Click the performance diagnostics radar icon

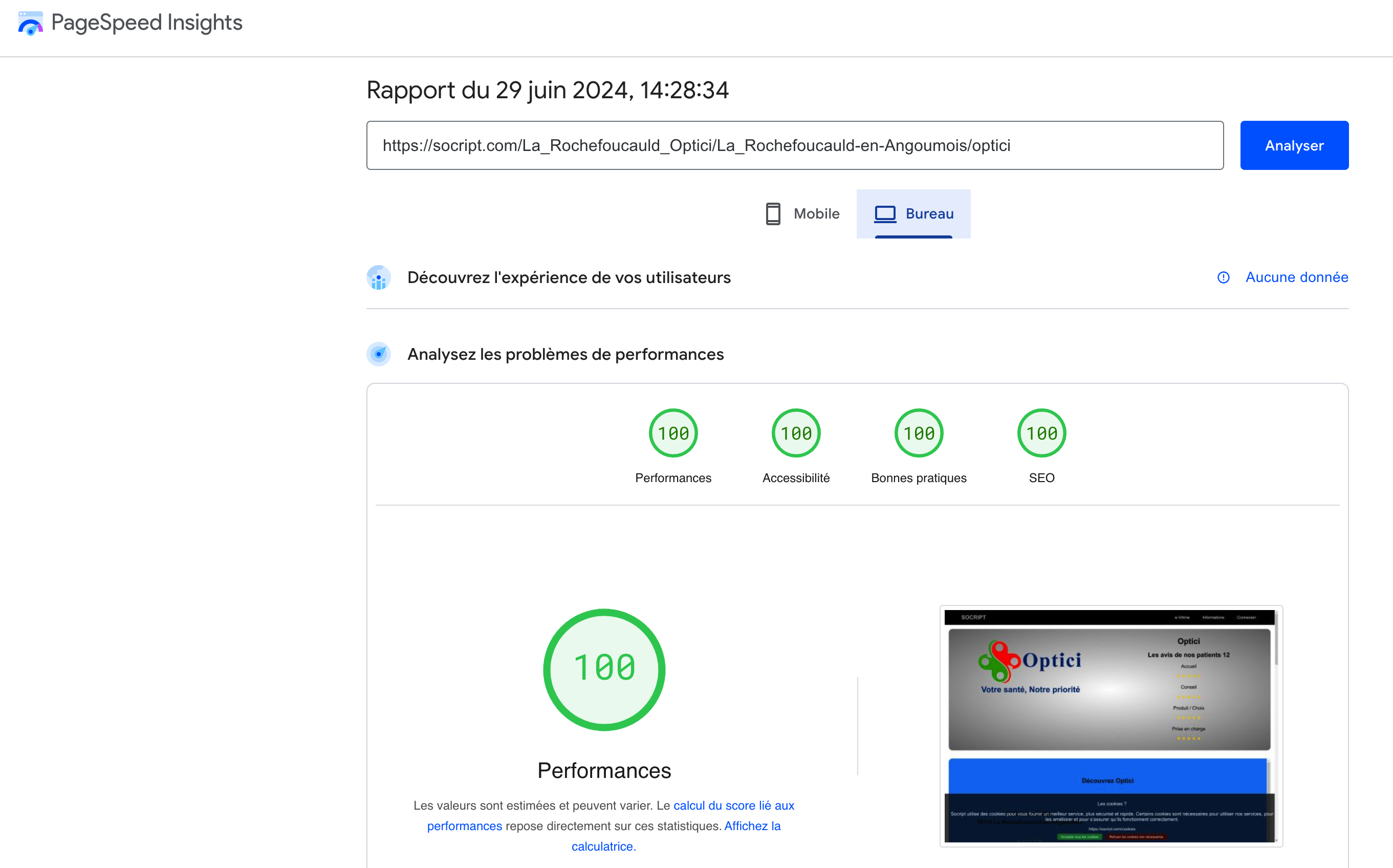tap(378, 354)
